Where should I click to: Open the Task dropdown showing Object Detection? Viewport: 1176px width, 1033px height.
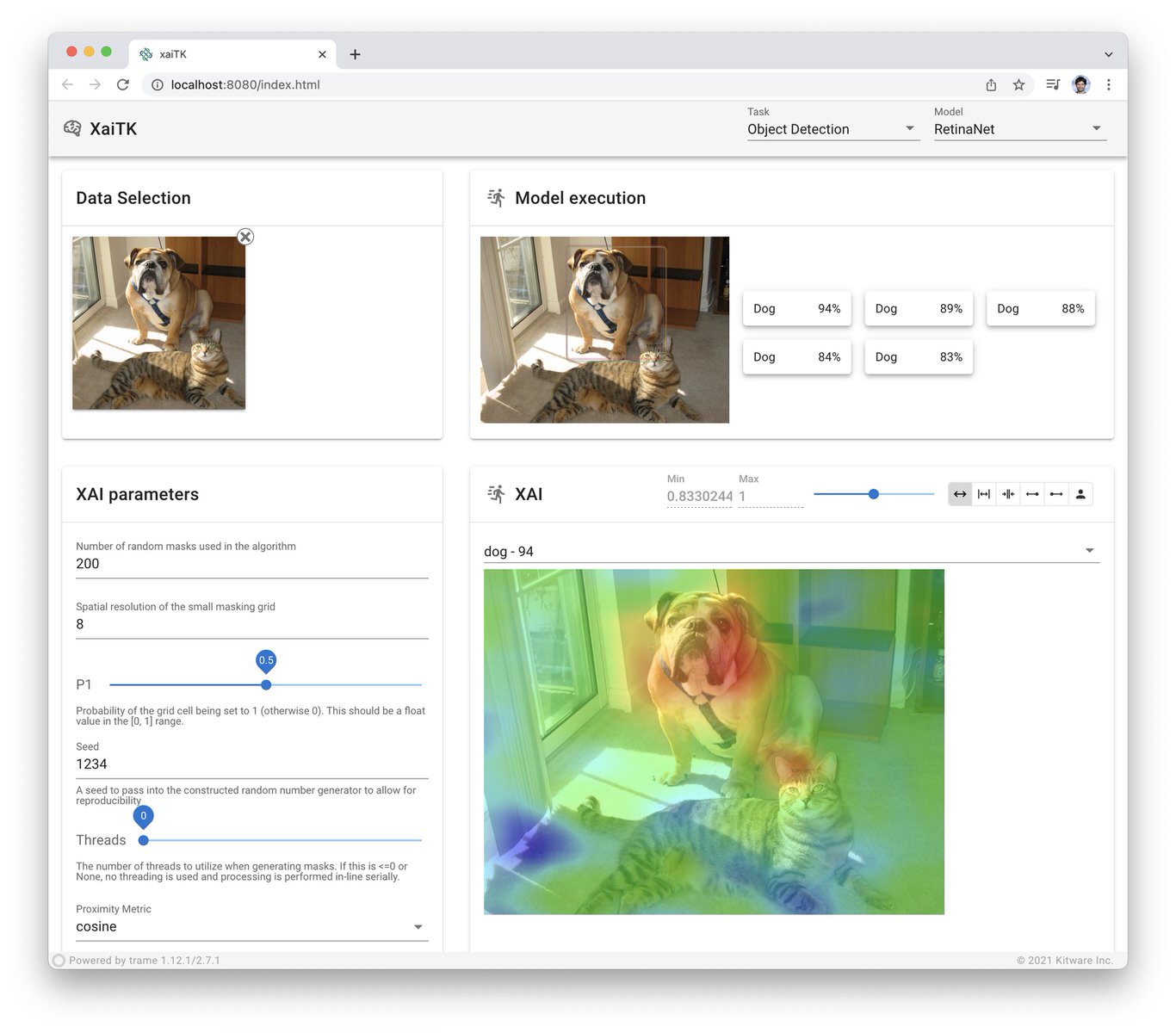(x=832, y=129)
